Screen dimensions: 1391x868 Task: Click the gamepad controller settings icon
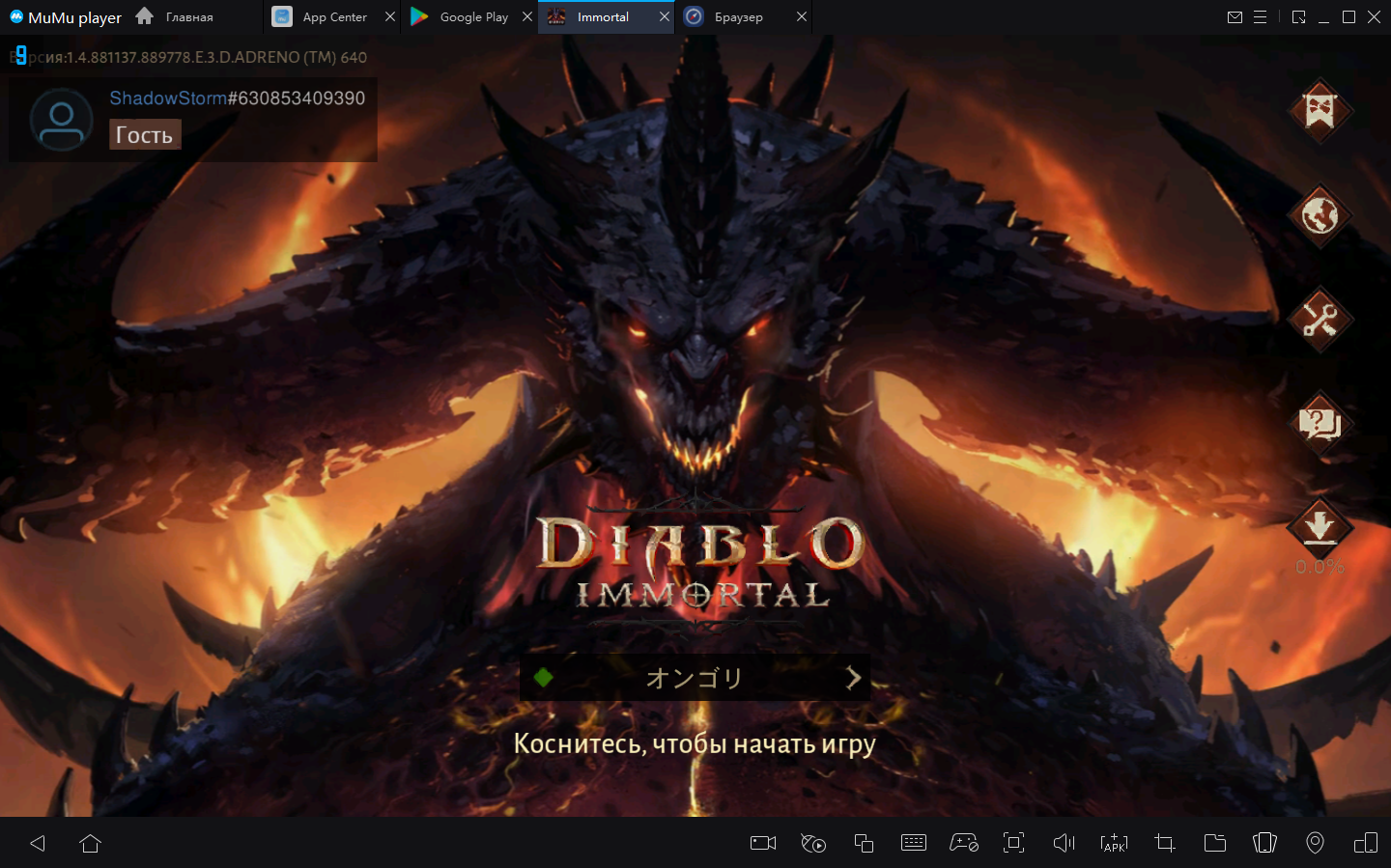click(x=963, y=843)
